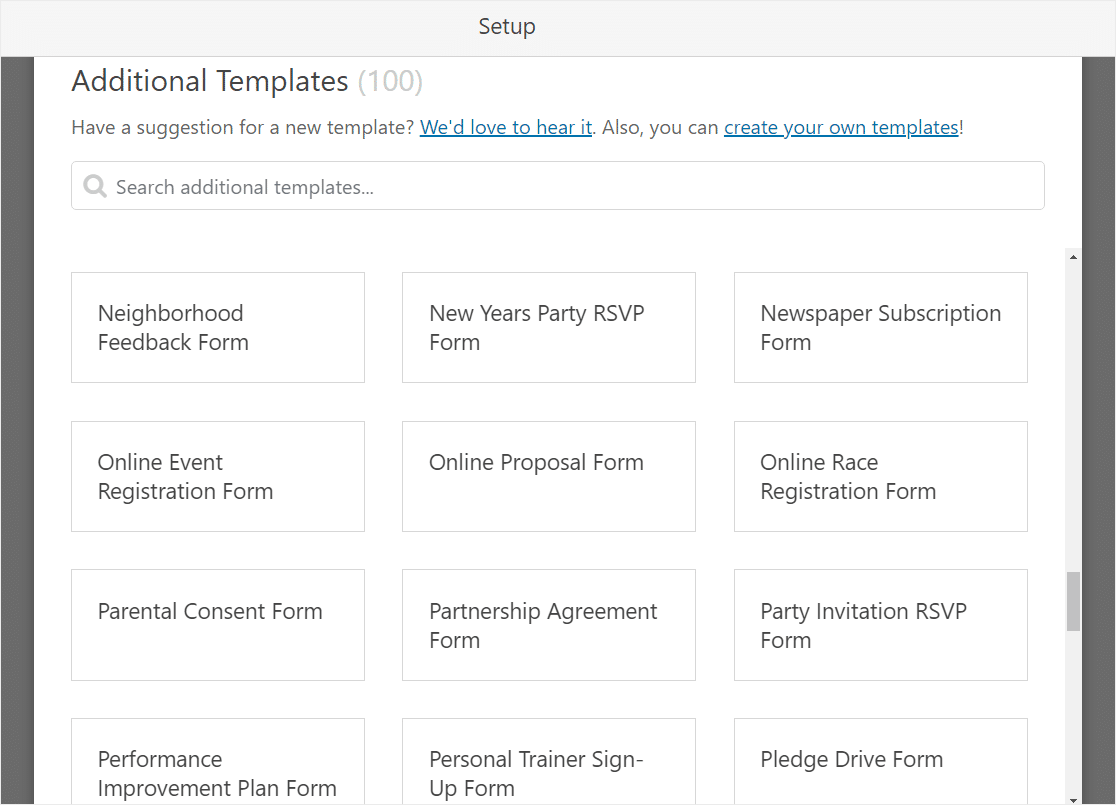Click the search magnifier icon
This screenshot has height=805, width=1116.
[95, 186]
